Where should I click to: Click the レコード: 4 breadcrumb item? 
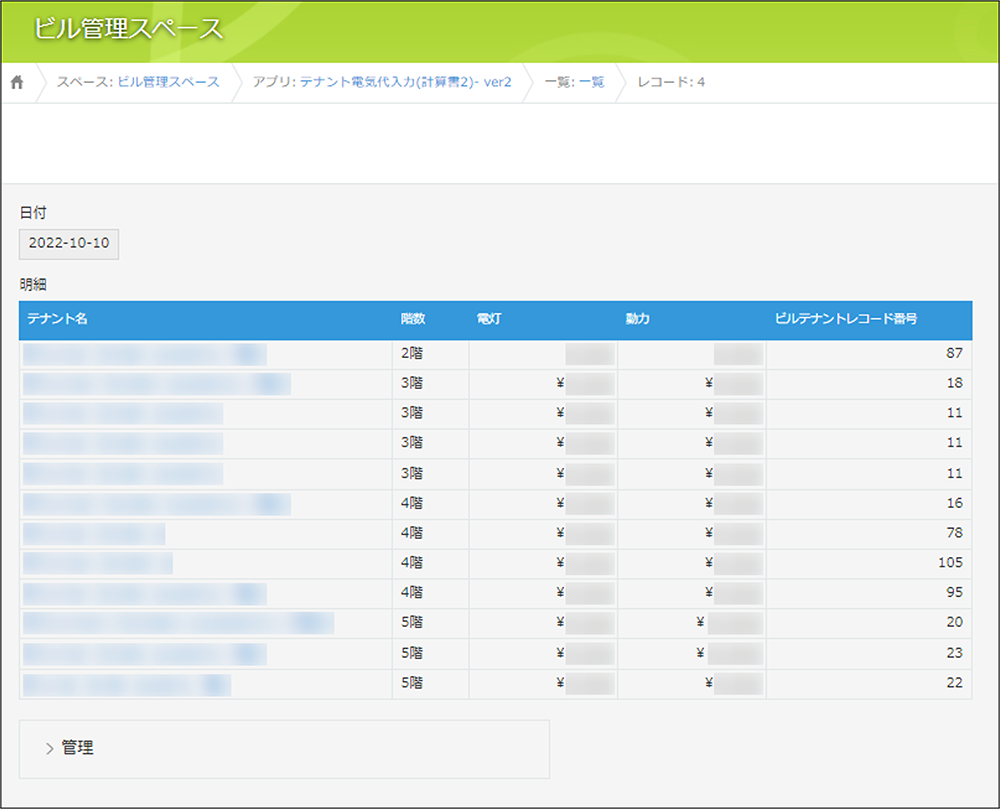coord(671,82)
